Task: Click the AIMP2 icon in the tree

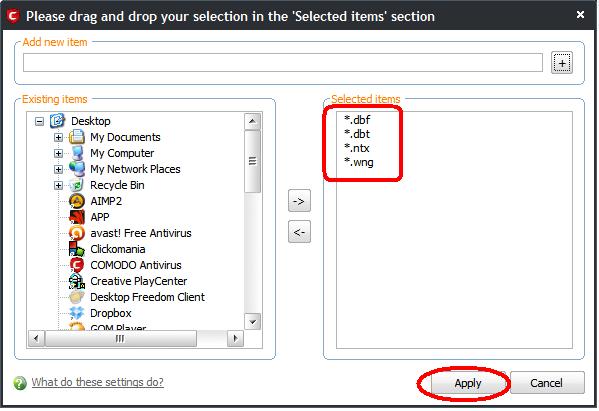Action: click(x=77, y=201)
